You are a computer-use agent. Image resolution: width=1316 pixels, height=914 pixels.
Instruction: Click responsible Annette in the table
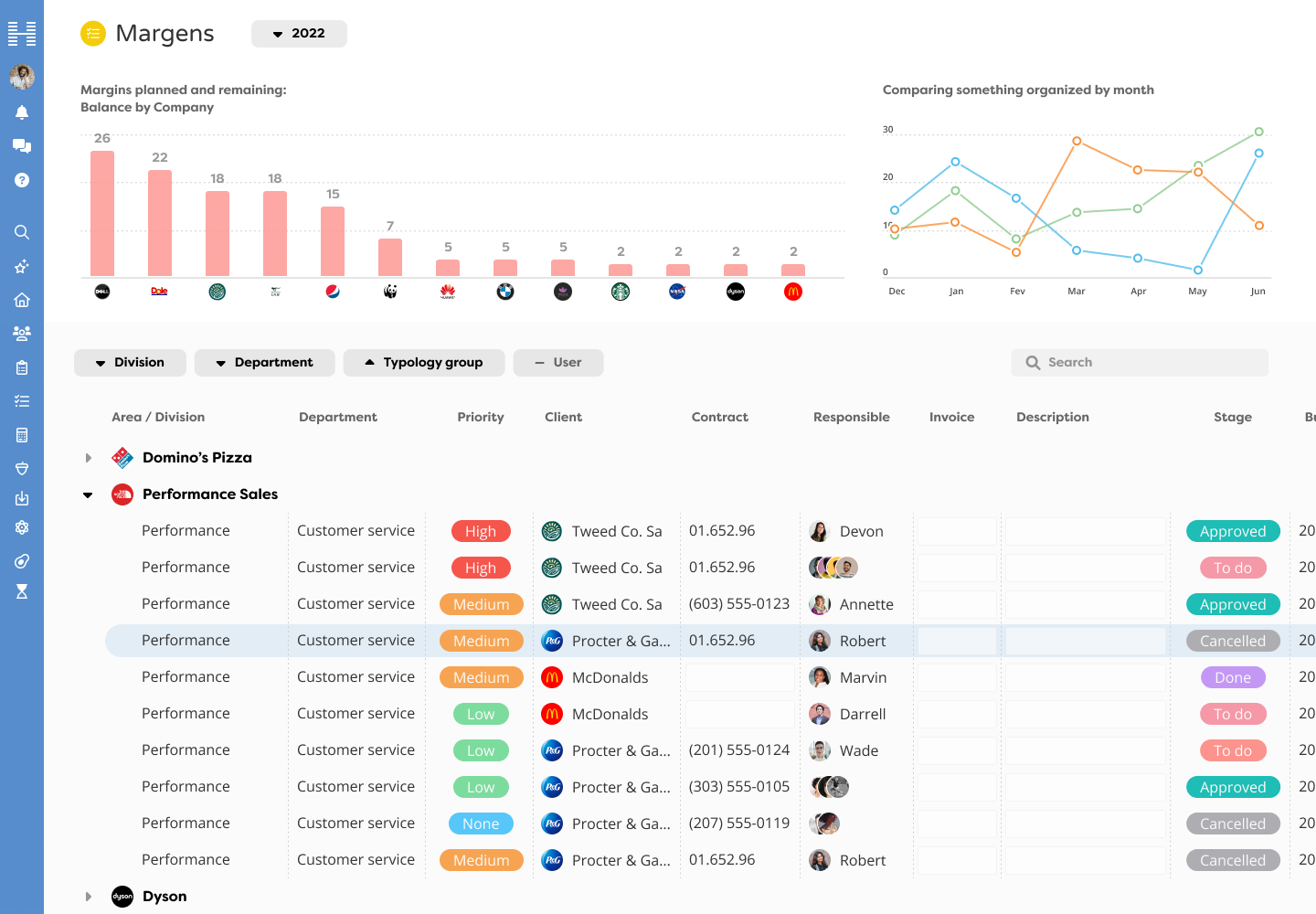pos(852,604)
